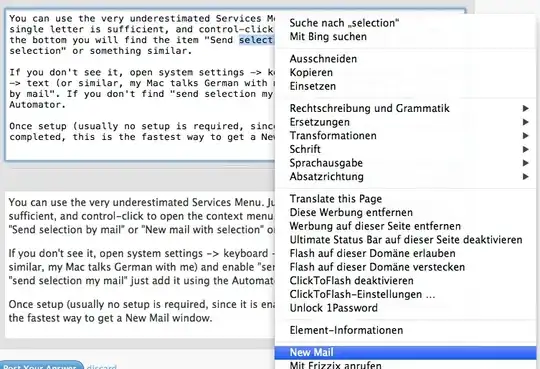The height and width of the screenshot is (369, 540).
Task: Expand the Transformationen submenu arrow
Action: click(525, 136)
